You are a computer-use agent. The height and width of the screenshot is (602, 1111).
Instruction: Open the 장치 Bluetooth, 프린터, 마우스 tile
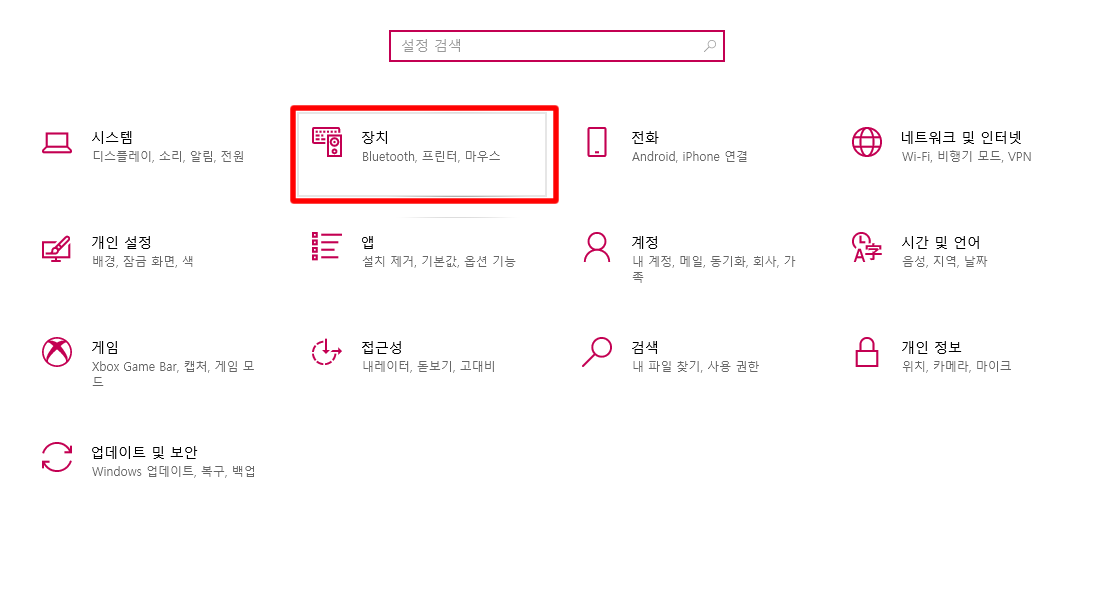point(422,154)
